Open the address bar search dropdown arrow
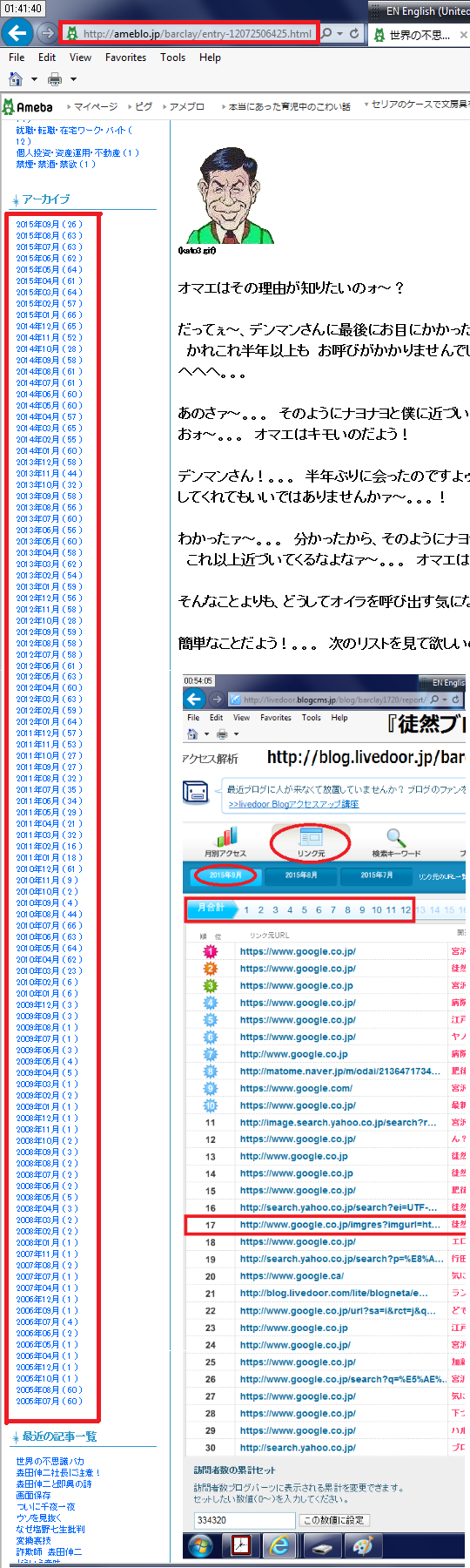470x1568 pixels. pos(339,34)
